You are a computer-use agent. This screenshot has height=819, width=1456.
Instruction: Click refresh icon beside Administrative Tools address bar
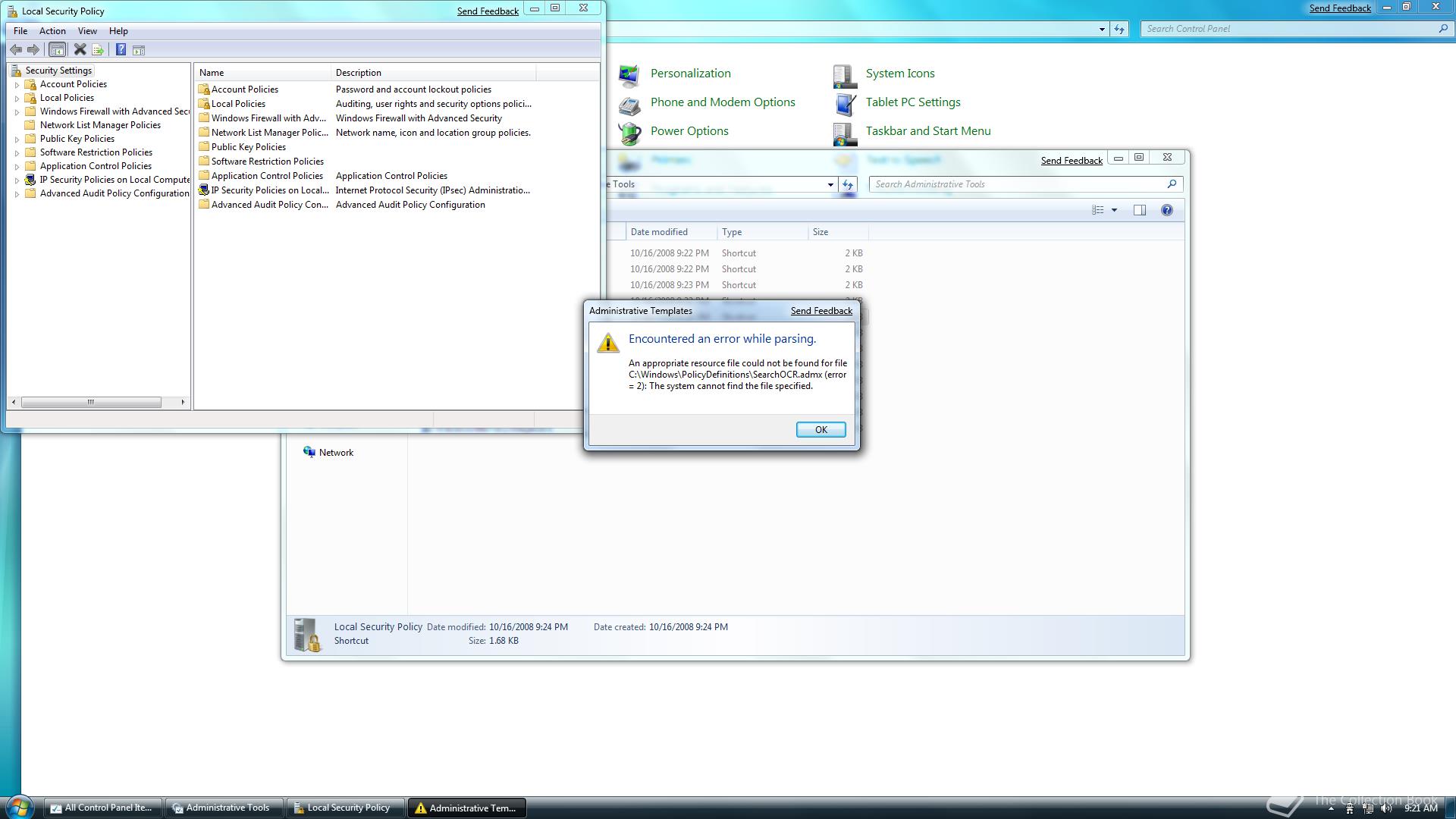848,184
